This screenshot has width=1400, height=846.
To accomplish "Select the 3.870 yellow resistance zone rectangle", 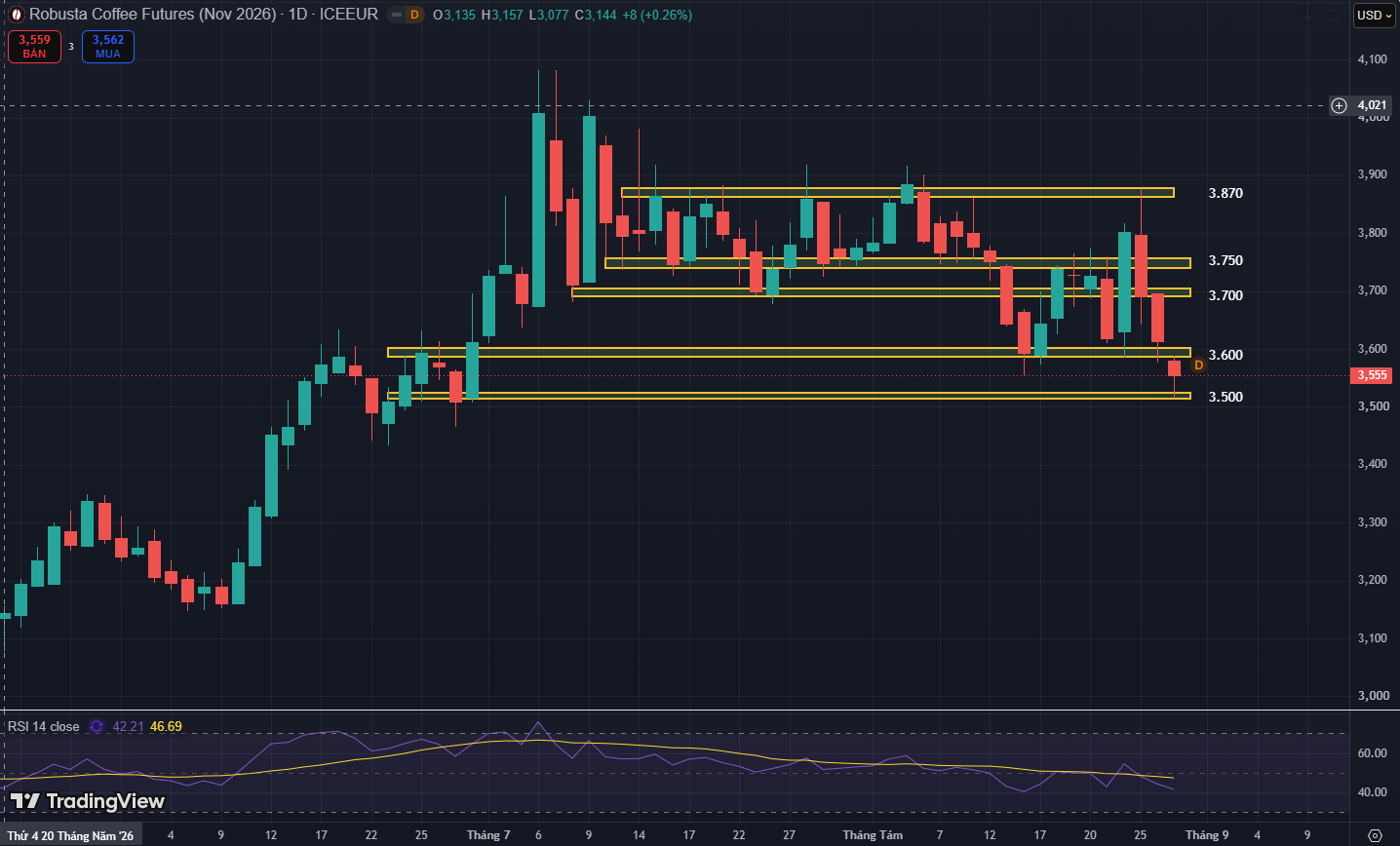I will (897, 193).
